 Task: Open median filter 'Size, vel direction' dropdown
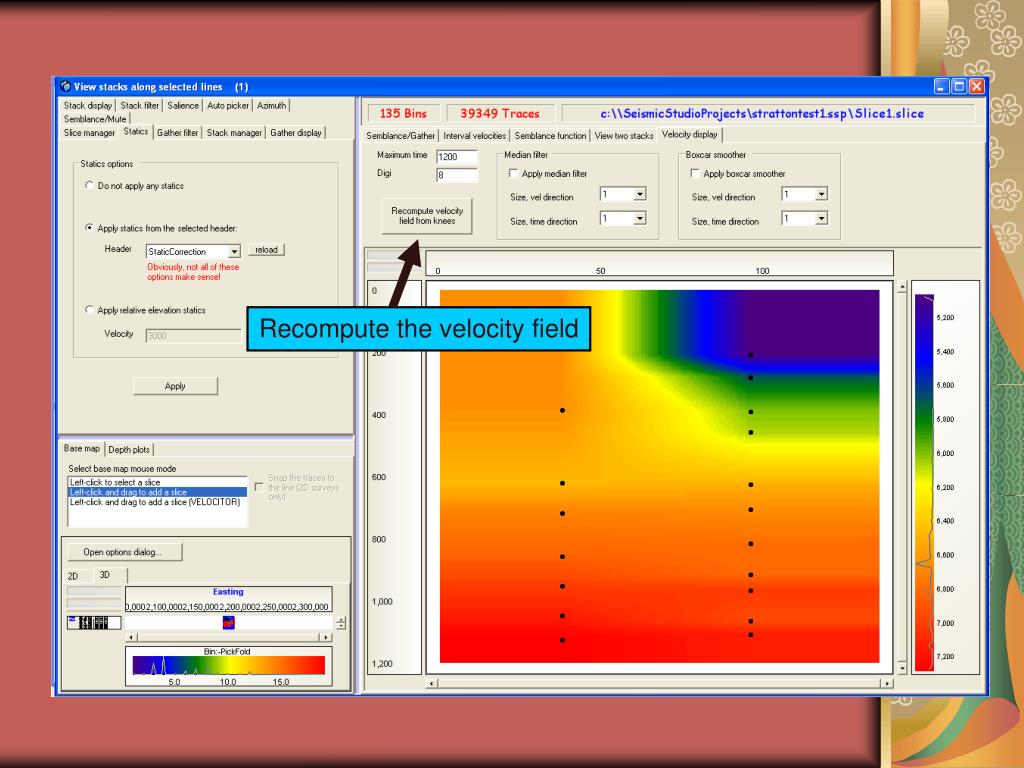(x=640, y=194)
